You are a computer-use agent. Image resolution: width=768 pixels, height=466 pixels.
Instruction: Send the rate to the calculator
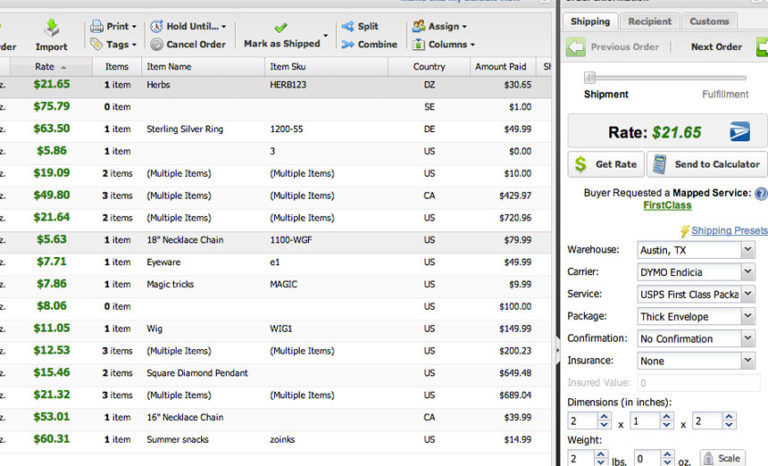[707, 164]
